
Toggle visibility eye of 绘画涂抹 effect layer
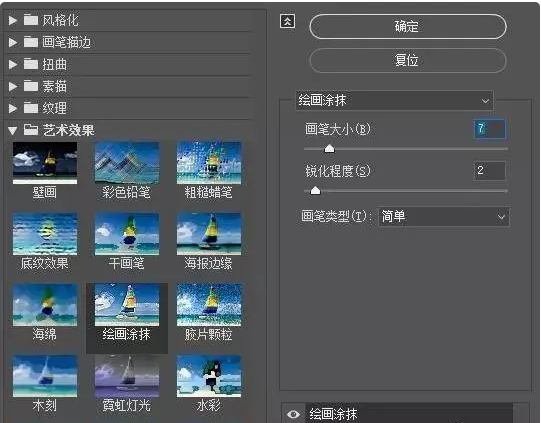pos(293,414)
